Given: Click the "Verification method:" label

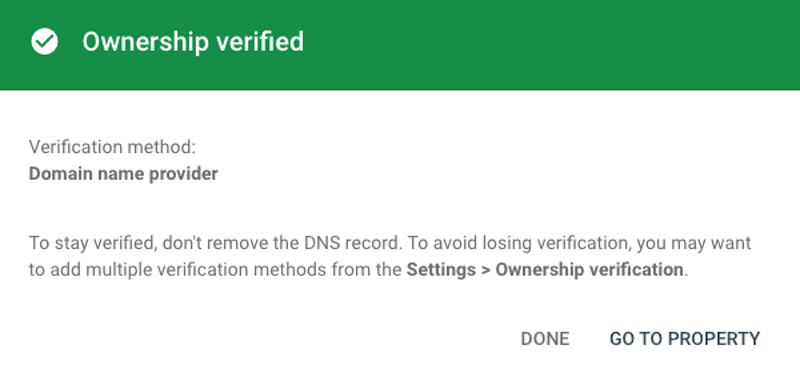Looking at the screenshot, I should click(x=112, y=147).
